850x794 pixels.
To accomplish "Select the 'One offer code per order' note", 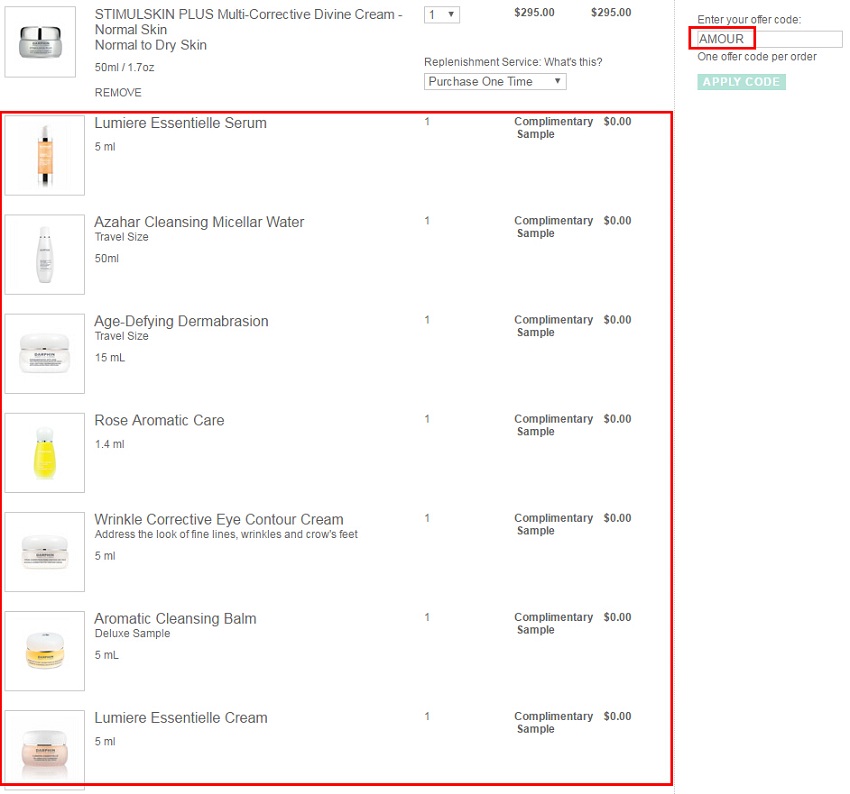I will tap(757, 57).
